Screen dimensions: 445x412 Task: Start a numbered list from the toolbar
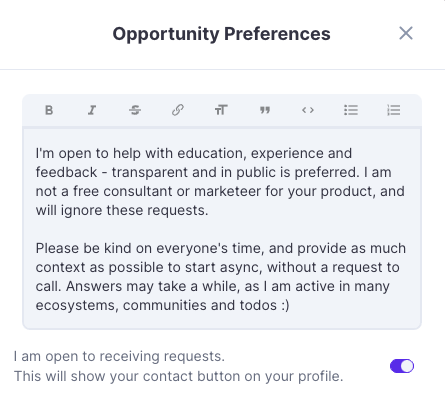tap(394, 110)
